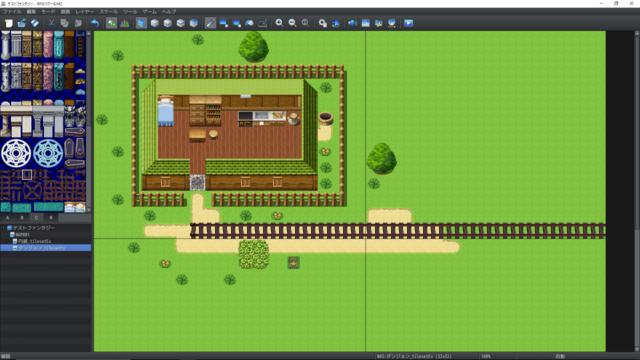Select the Pencil drawing tool
The height and width of the screenshot is (360, 640).
click(210, 23)
